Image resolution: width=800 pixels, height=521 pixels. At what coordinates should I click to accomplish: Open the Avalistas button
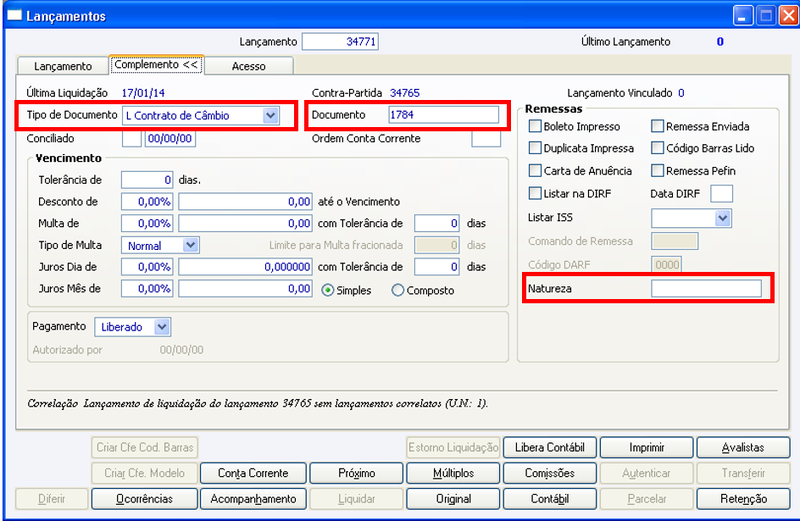click(x=743, y=448)
